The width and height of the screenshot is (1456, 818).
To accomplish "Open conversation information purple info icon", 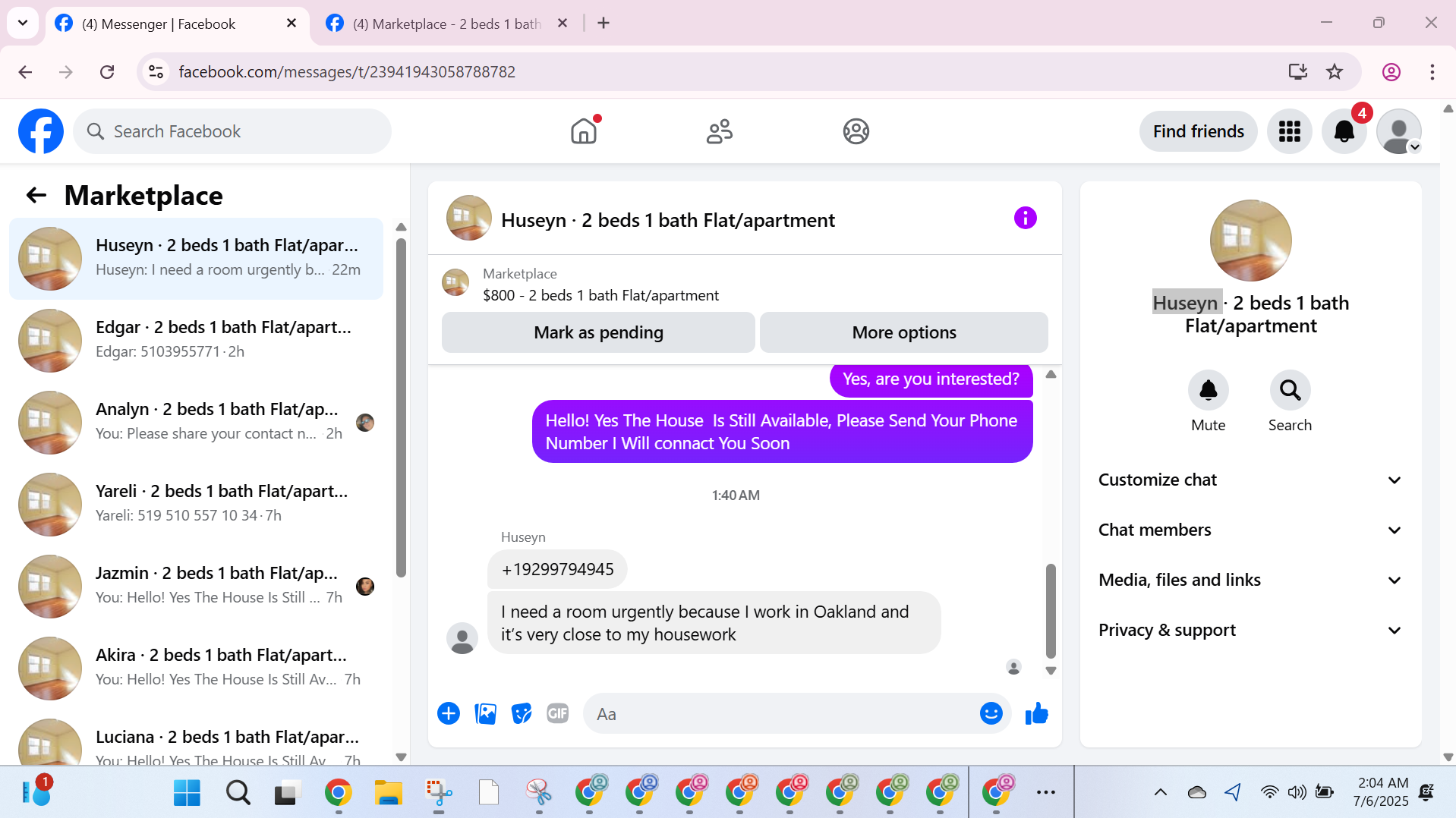I will pos(1025,219).
